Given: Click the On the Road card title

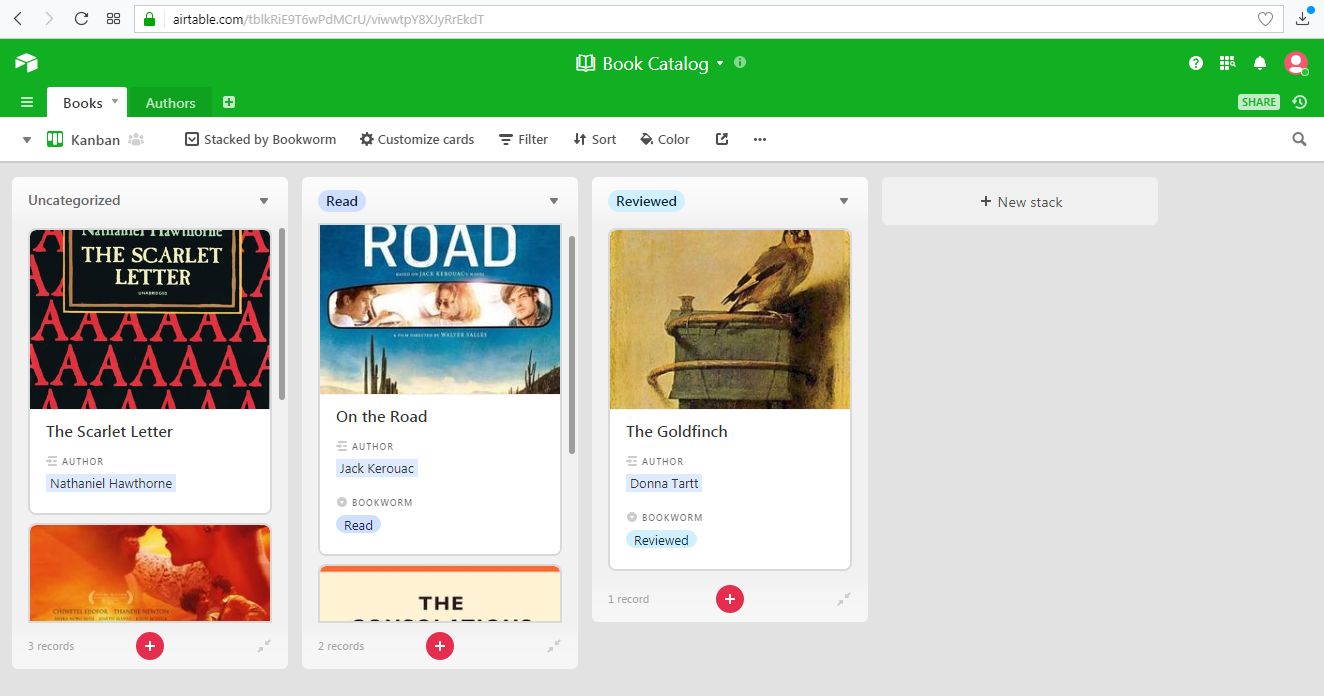Looking at the screenshot, I should [381, 417].
